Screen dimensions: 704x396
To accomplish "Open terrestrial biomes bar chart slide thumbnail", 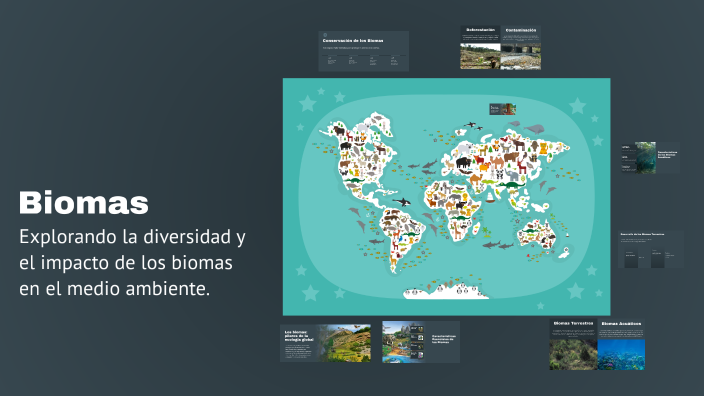I will click(651, 250).
